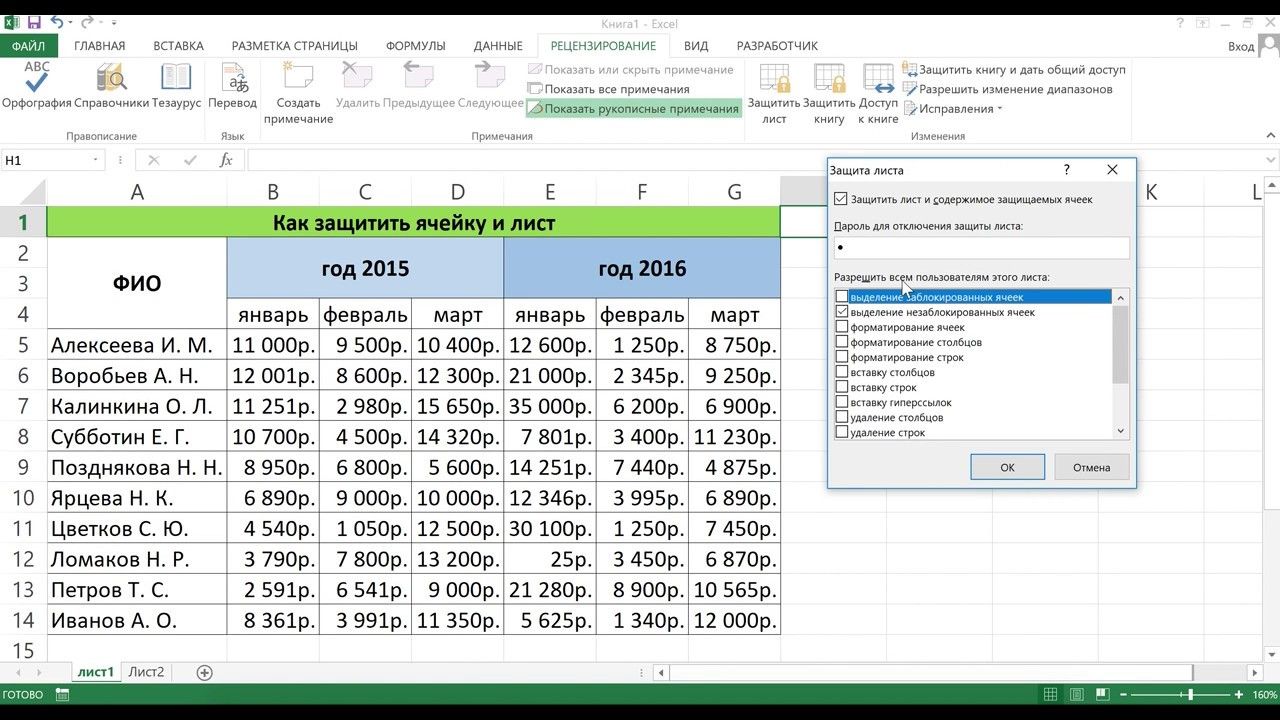Image resolution: width=1280 pixels, height=720 pixels.
Task: Click Защитить книгу и дать общий доступ
Action: (x=1014, y=70)
